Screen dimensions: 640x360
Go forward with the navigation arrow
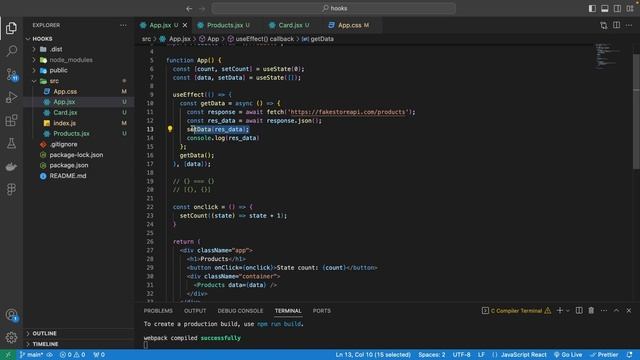coord(202,9)
